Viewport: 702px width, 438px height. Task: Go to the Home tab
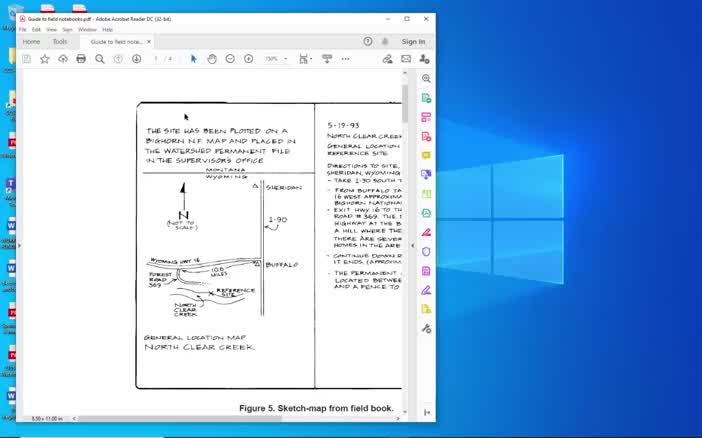[31, 42]
